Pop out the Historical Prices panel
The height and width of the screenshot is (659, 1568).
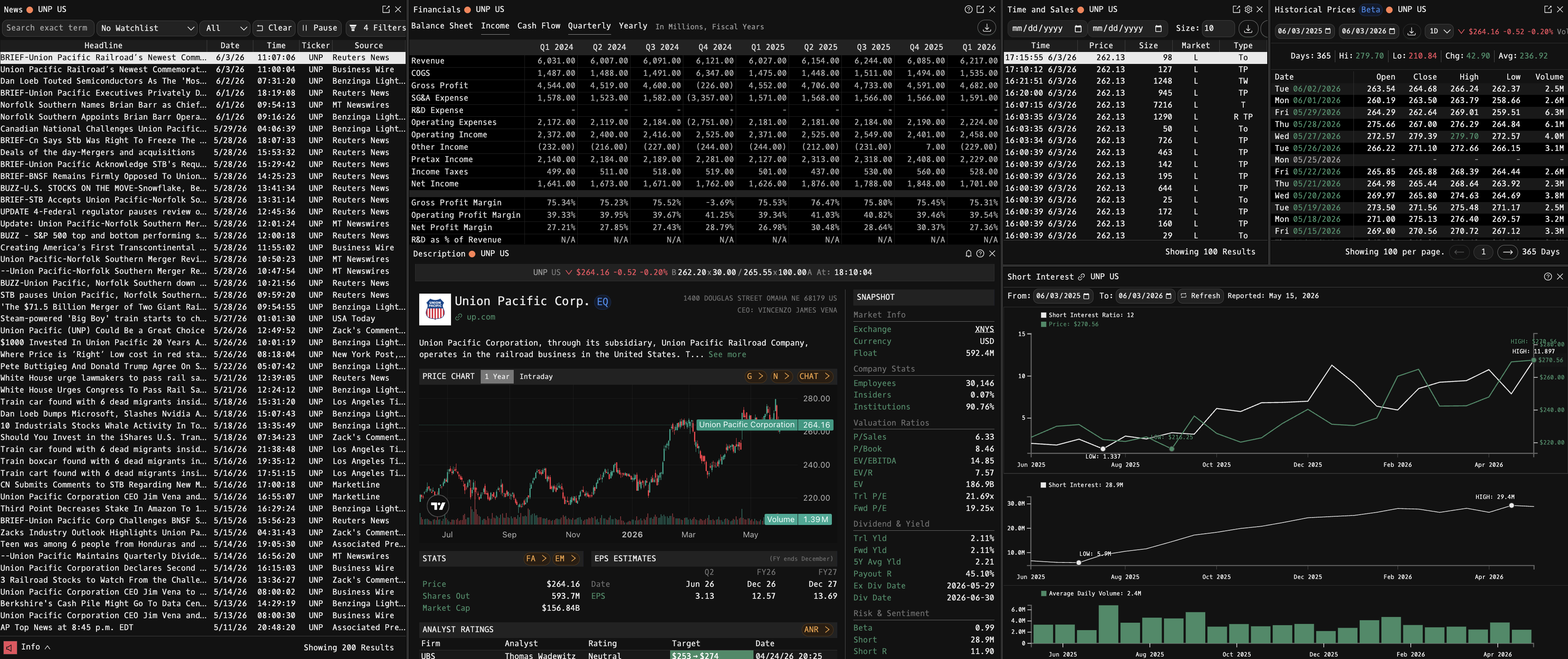1548,9
